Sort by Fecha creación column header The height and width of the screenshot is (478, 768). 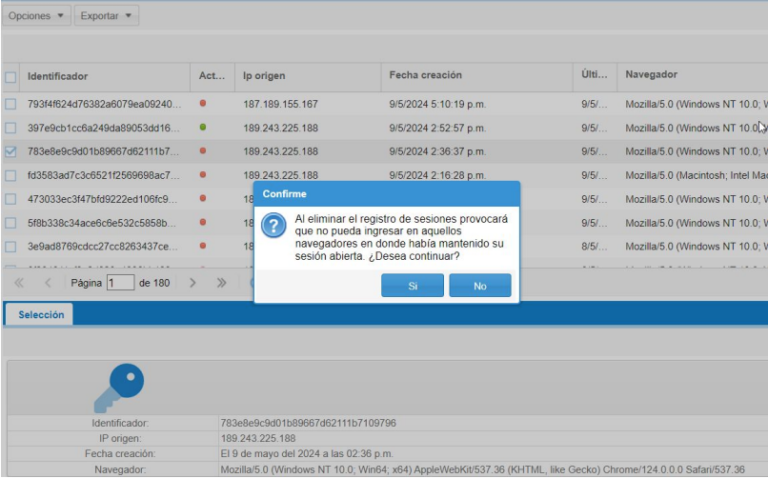(425, 75)
